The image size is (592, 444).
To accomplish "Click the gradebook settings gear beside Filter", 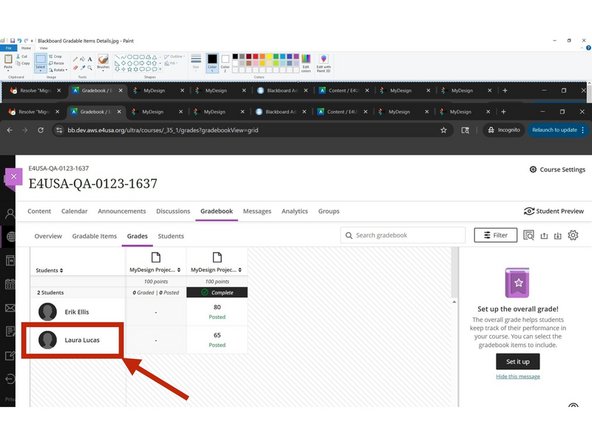I will [x=573, y=235].
